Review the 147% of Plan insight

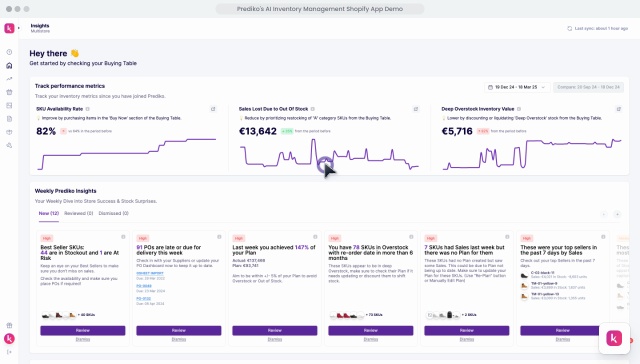(275, 331)
